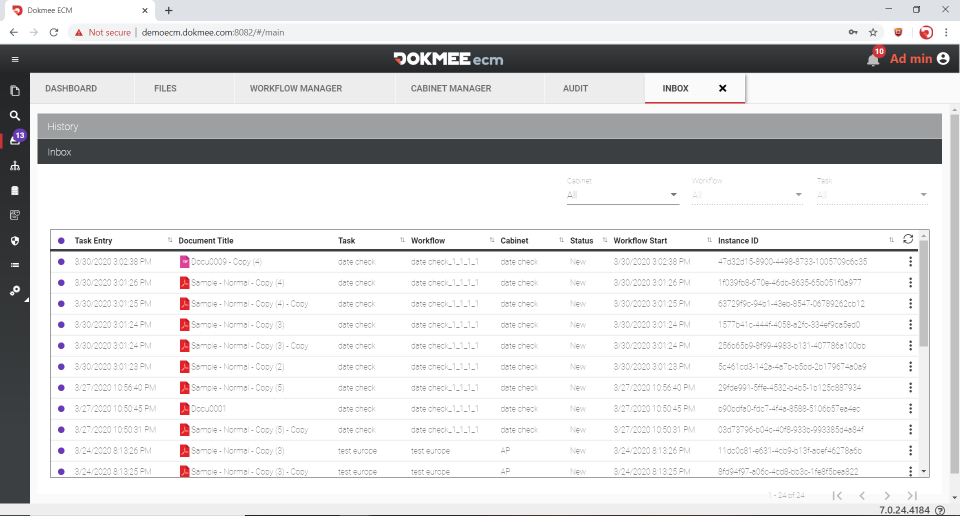Open actions menu for Docu0001 row
Screen dimensions: 960x516
click(x=910, y=408)
